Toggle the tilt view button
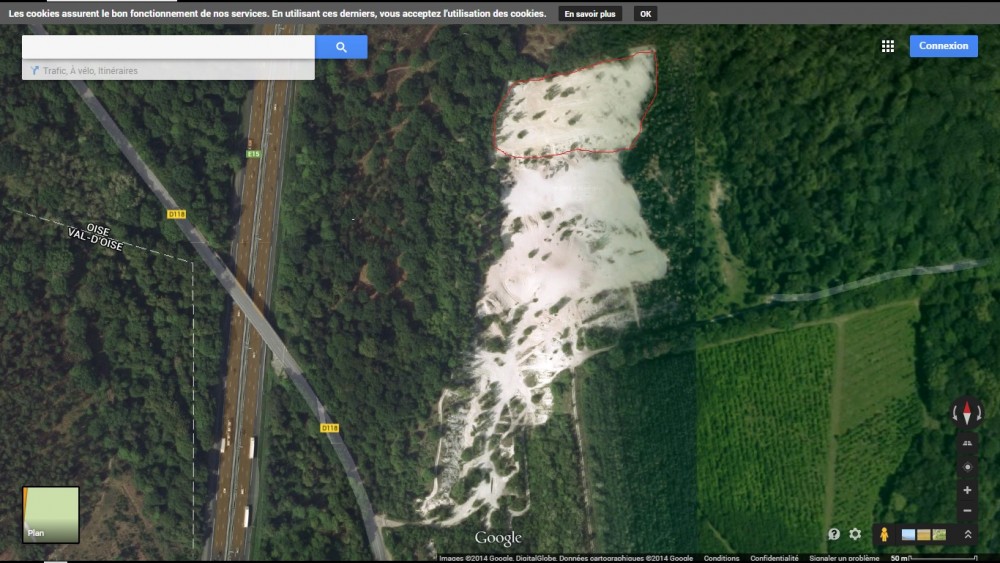The width and height of the screenshot is (1000, 563). pos(967,443)
